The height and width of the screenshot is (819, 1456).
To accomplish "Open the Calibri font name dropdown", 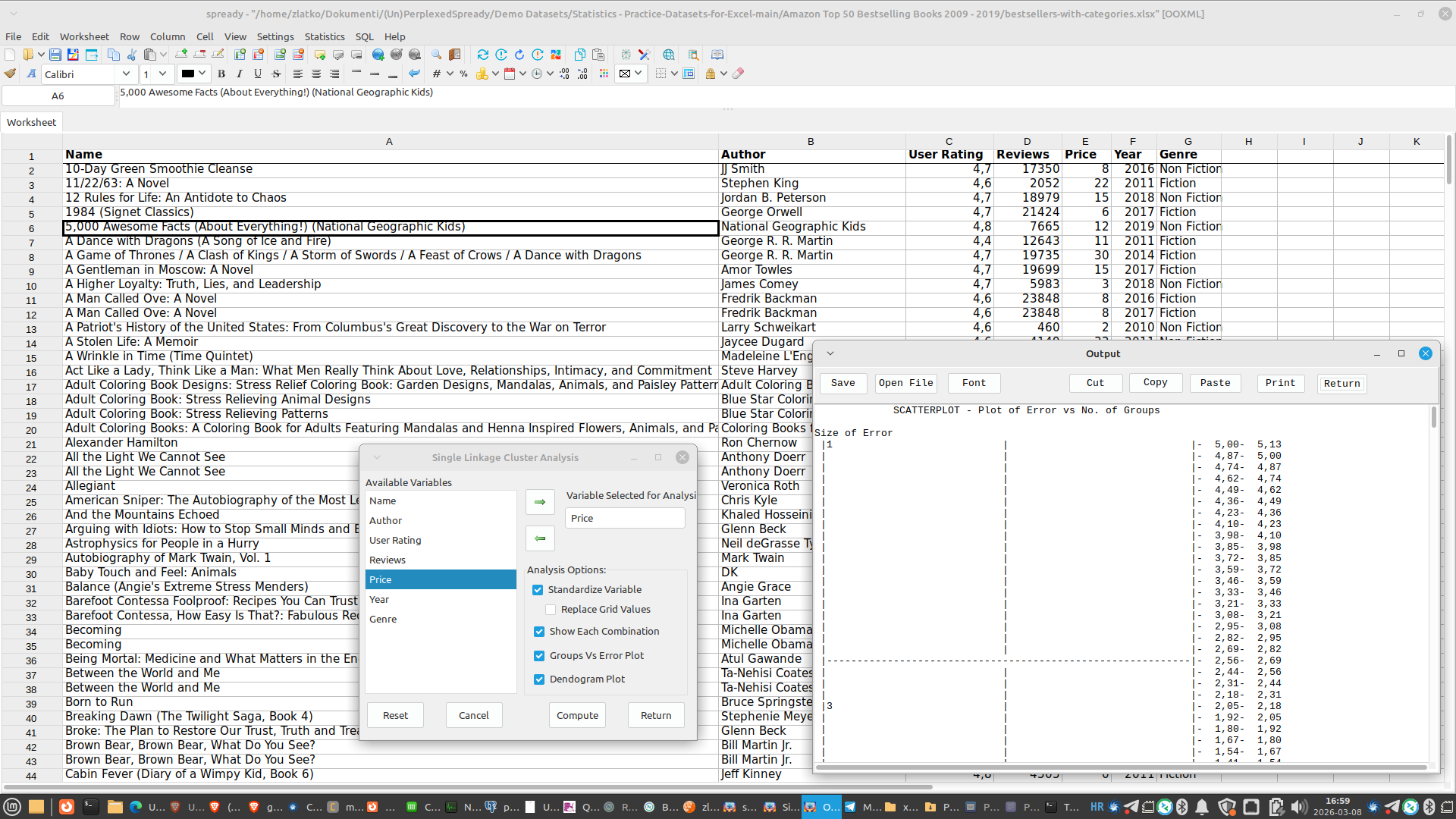I will 126,74.
